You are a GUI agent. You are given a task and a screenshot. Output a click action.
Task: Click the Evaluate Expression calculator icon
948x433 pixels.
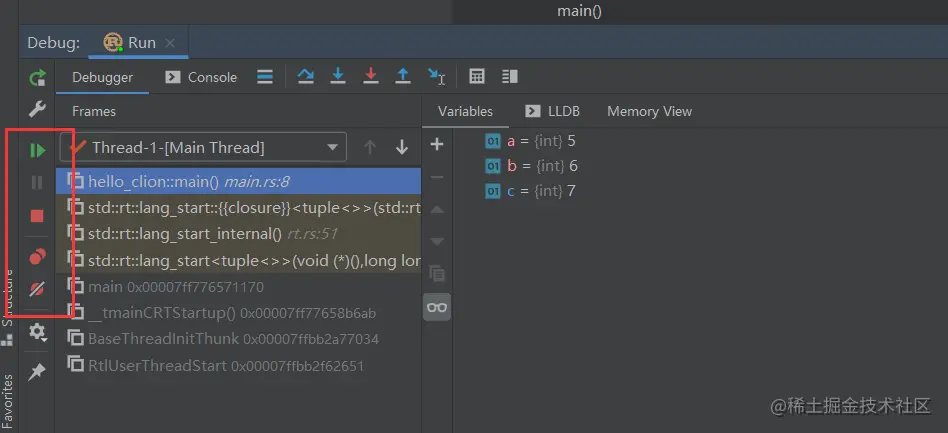[x=477, y=77]
